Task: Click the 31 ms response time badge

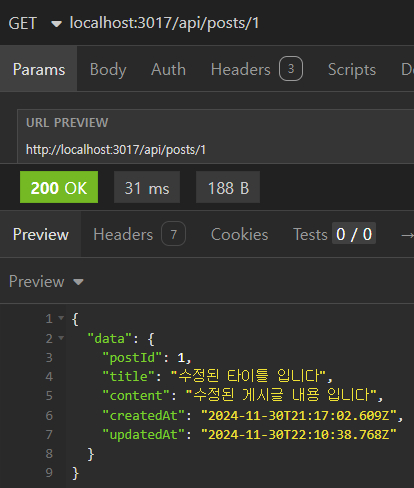Action: 147,187
